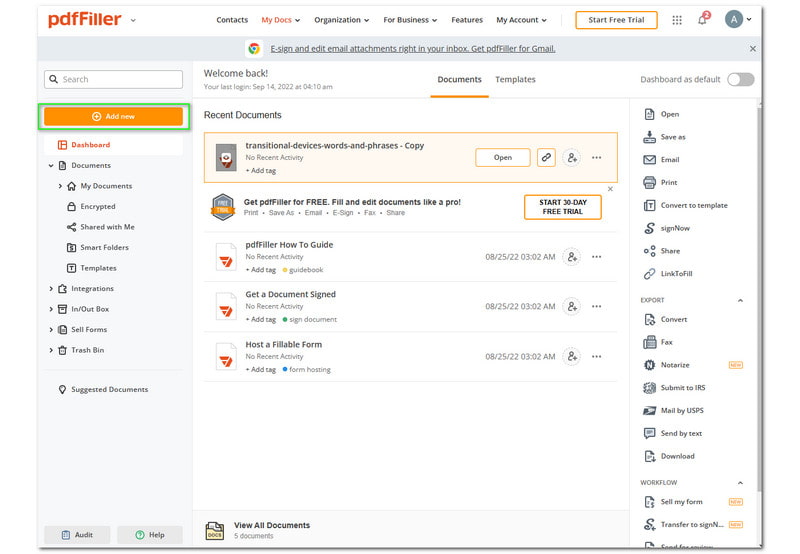Screen dimensions: 800x554
Task: Expand My Documents tree chevron
Action: (60, 186)
